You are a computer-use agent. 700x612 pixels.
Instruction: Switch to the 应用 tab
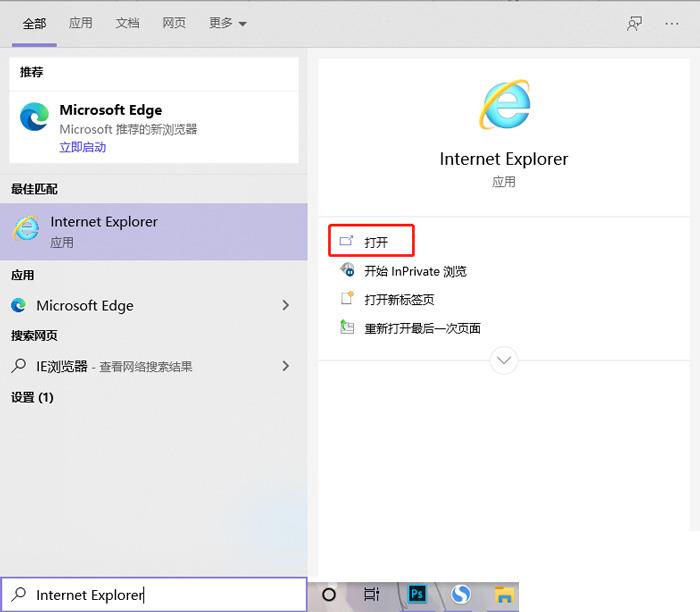pyautogui.click(x=81, y=23)
